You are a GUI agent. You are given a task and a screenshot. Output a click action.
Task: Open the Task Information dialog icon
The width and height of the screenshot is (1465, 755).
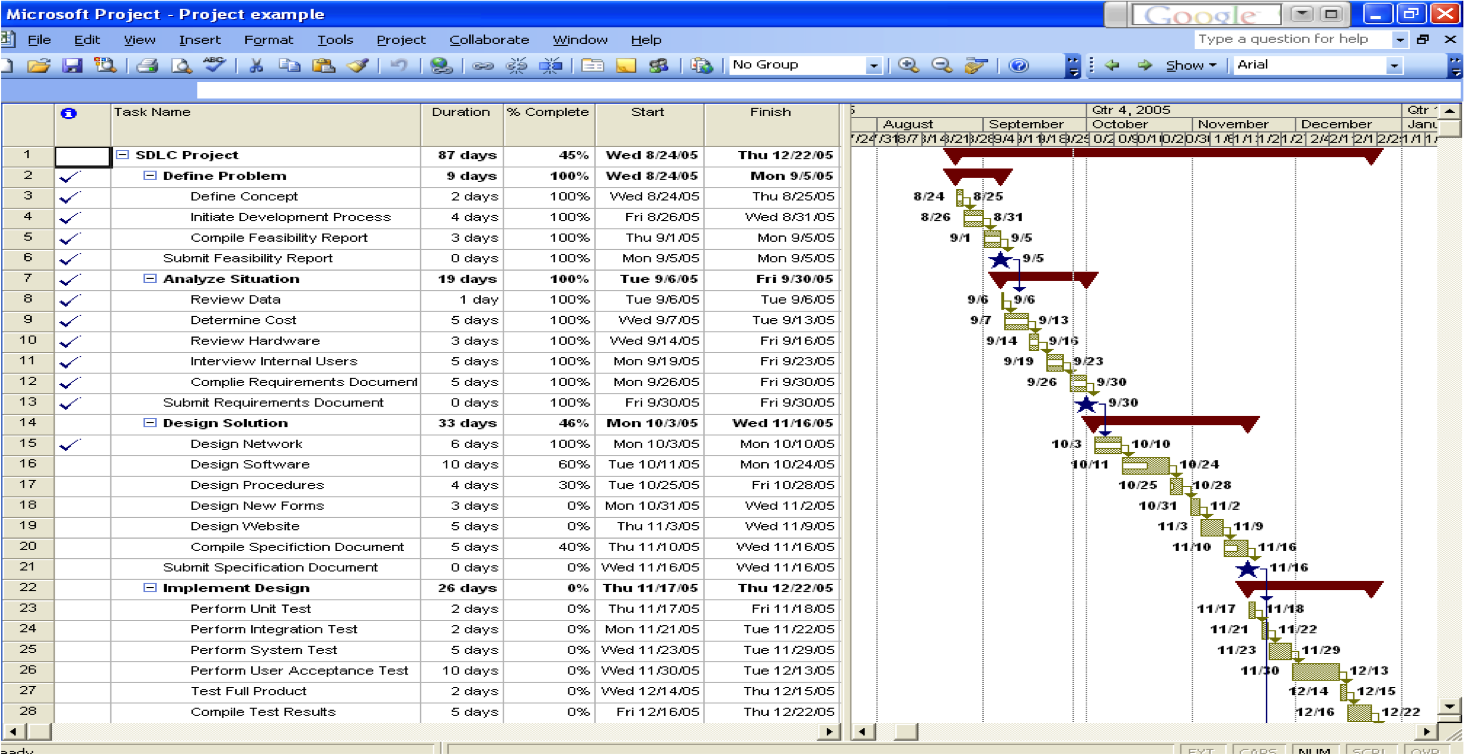coord(593,65)
